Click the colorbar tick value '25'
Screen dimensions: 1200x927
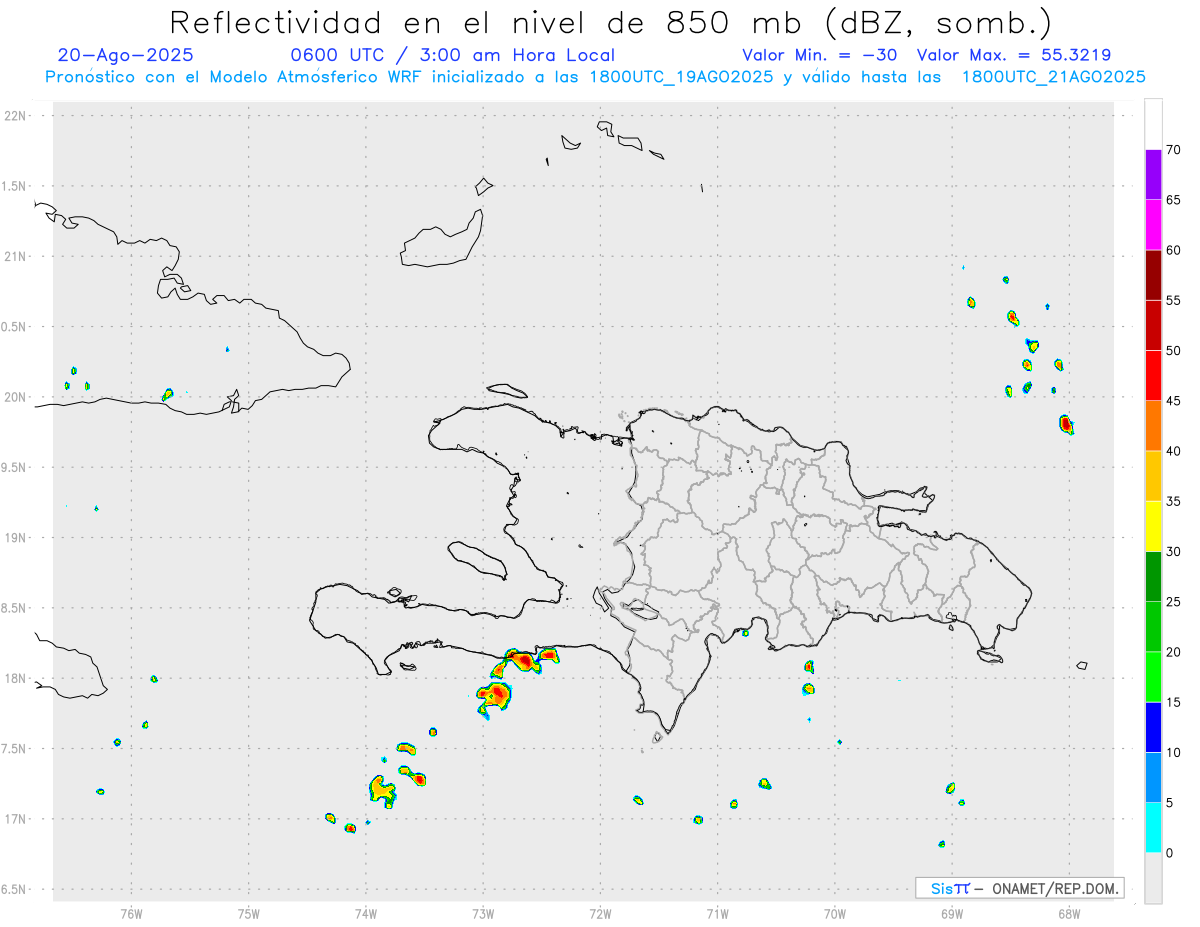[x=1173, y=602]
